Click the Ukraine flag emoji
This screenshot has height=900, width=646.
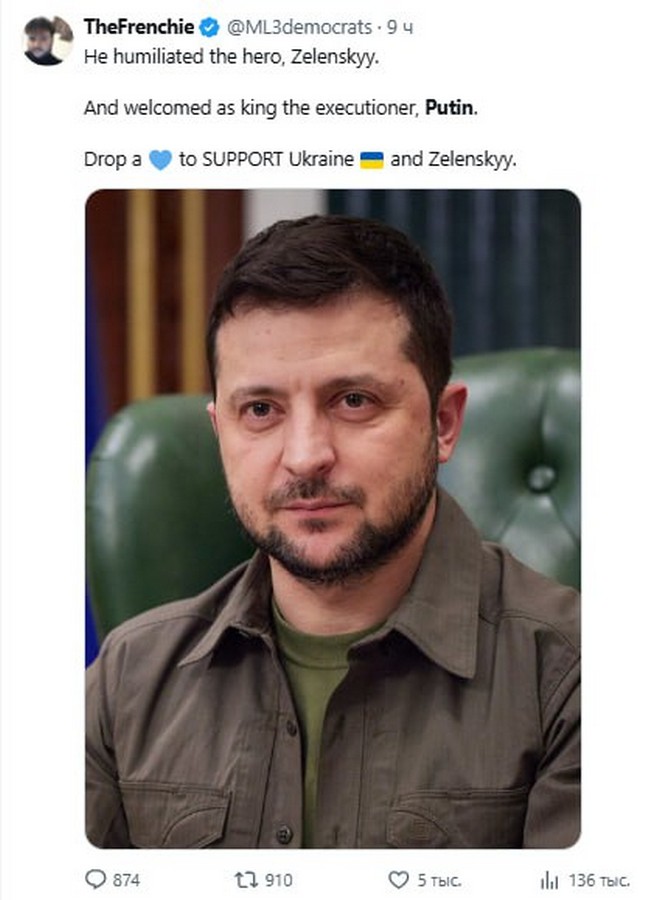372,160
